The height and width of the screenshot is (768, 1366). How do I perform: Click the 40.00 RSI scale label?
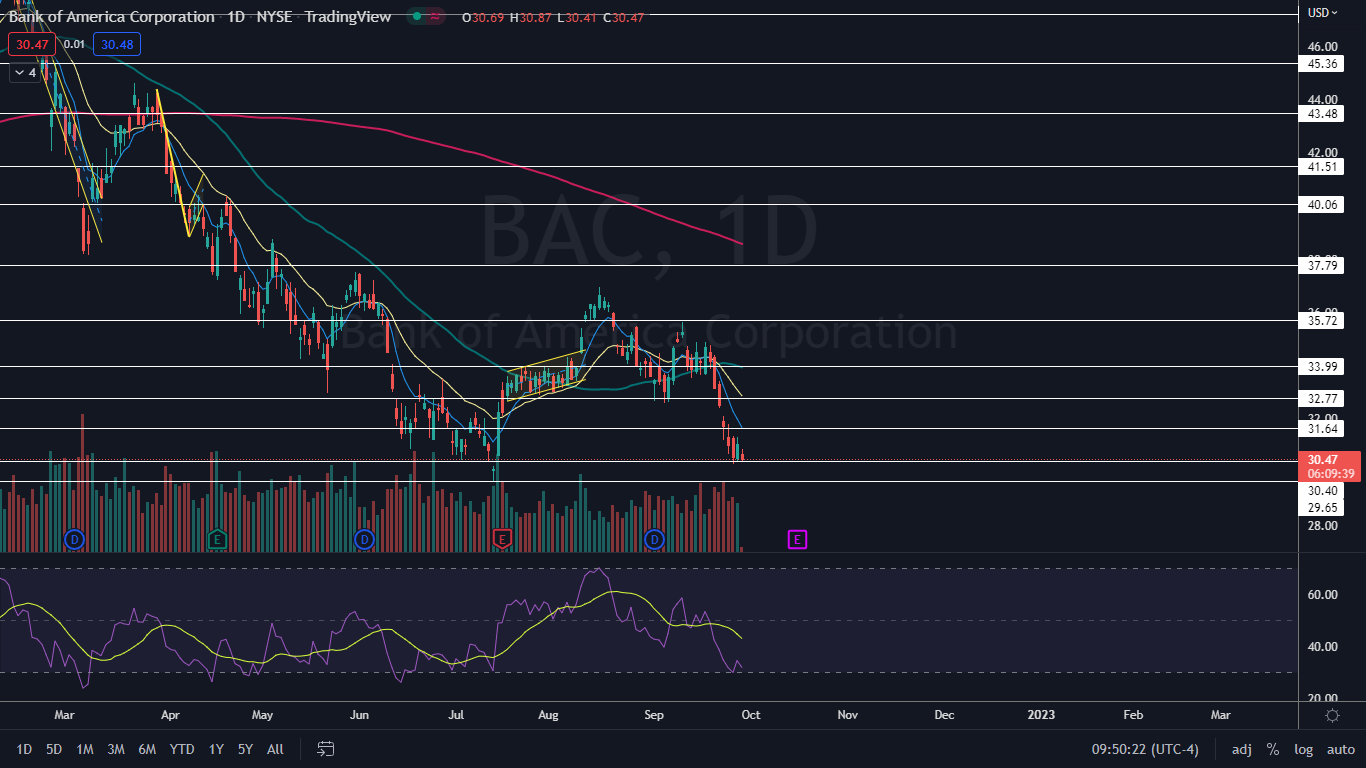(x=1323, y=647)
